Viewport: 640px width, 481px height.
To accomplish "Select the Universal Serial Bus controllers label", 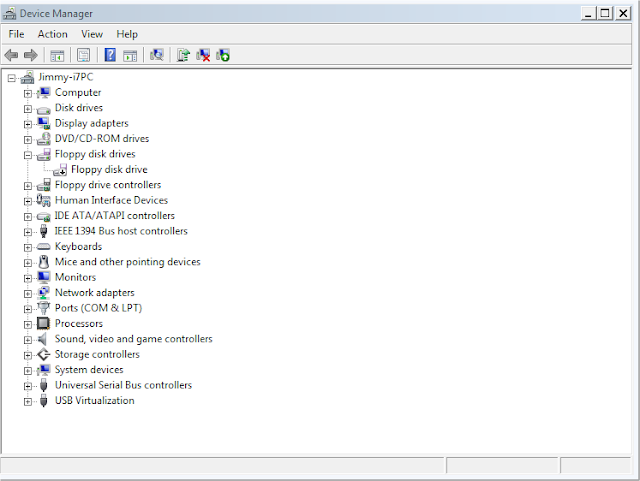I will pyautogui.click(x=123, y=385).
